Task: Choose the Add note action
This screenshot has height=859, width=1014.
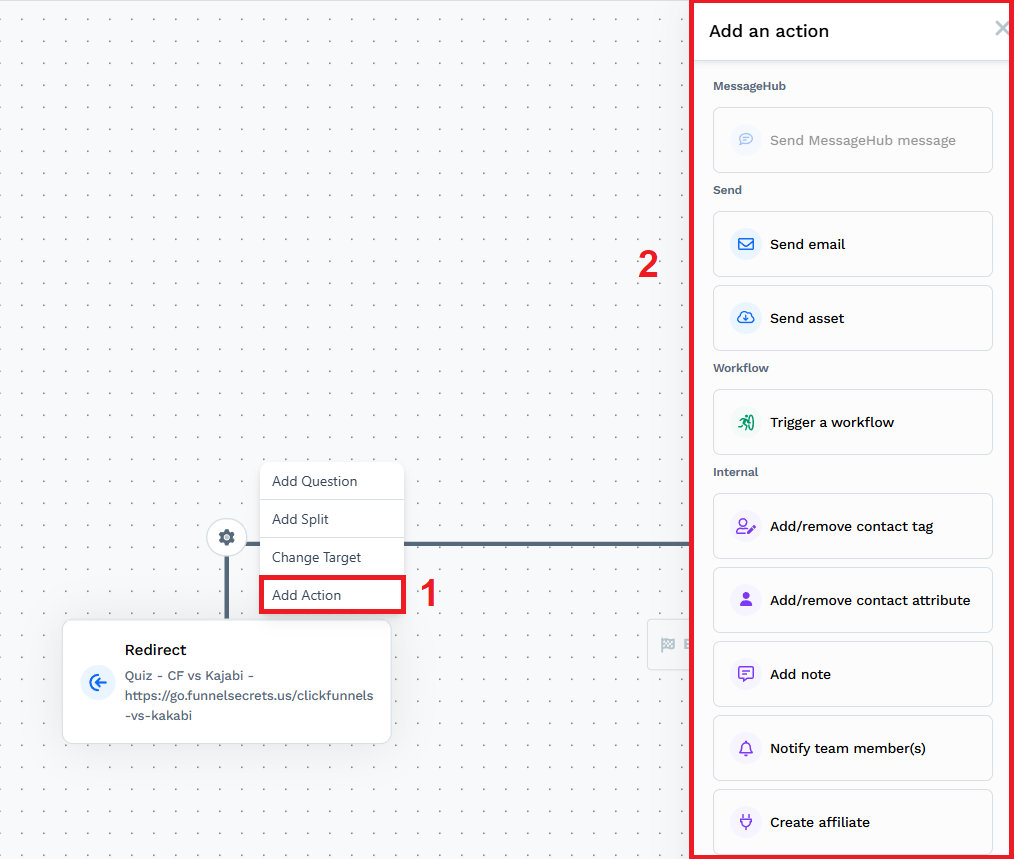Action: 852,674
